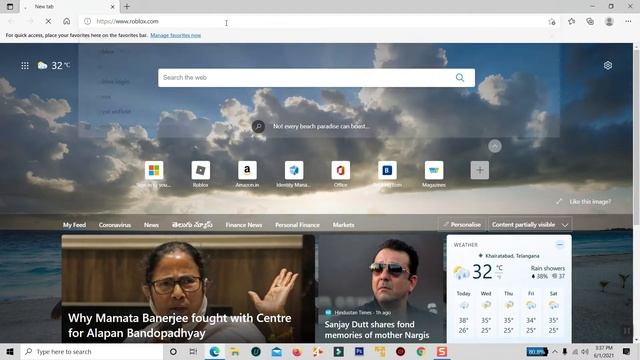This screenshot has width=640, height=360.
Task: Select the Markets feed tab
Action: click(x=343, y=225)
